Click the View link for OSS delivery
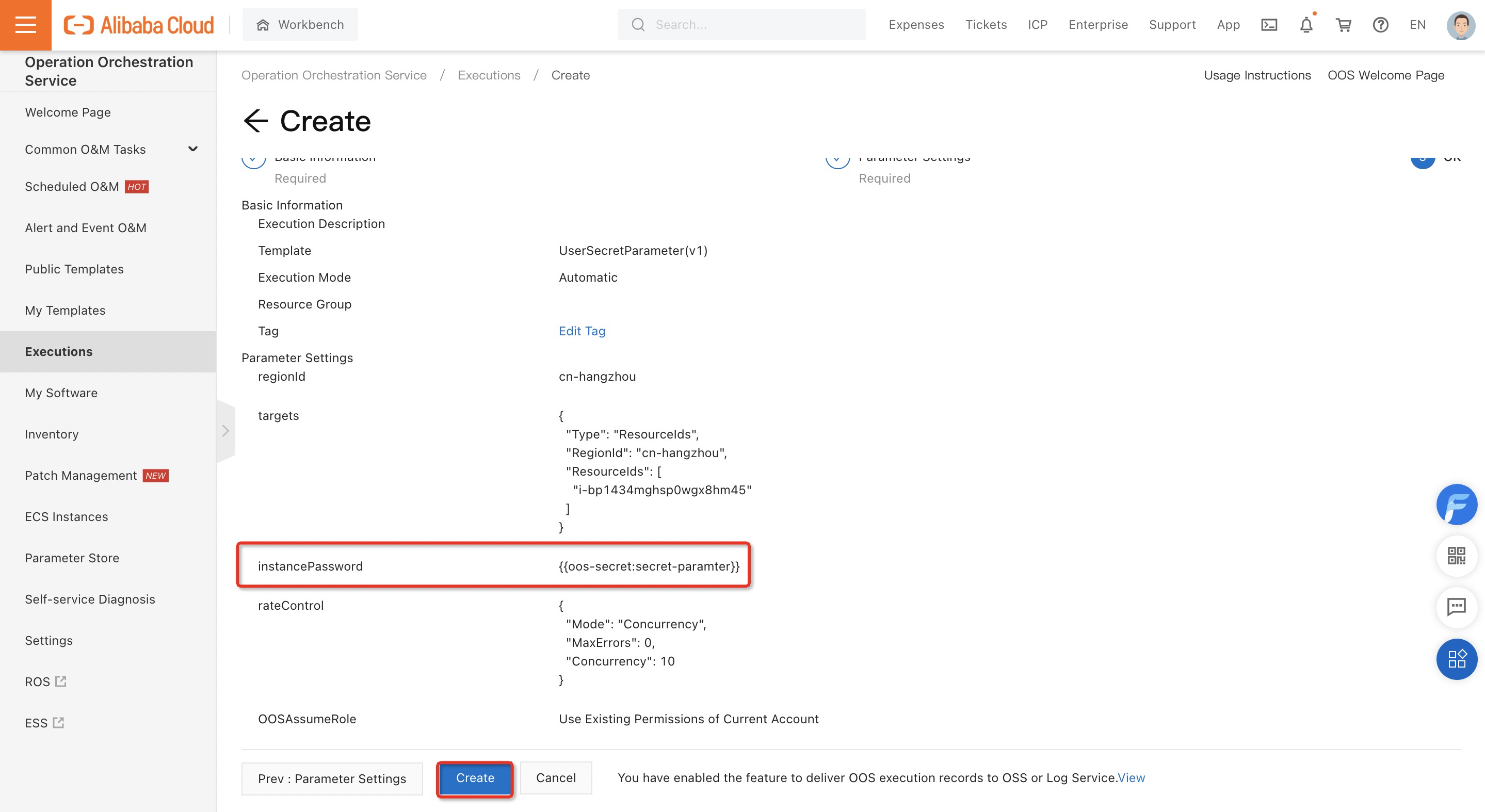Viewport: 1485px width, 812px height. (x=1131, y=778)
